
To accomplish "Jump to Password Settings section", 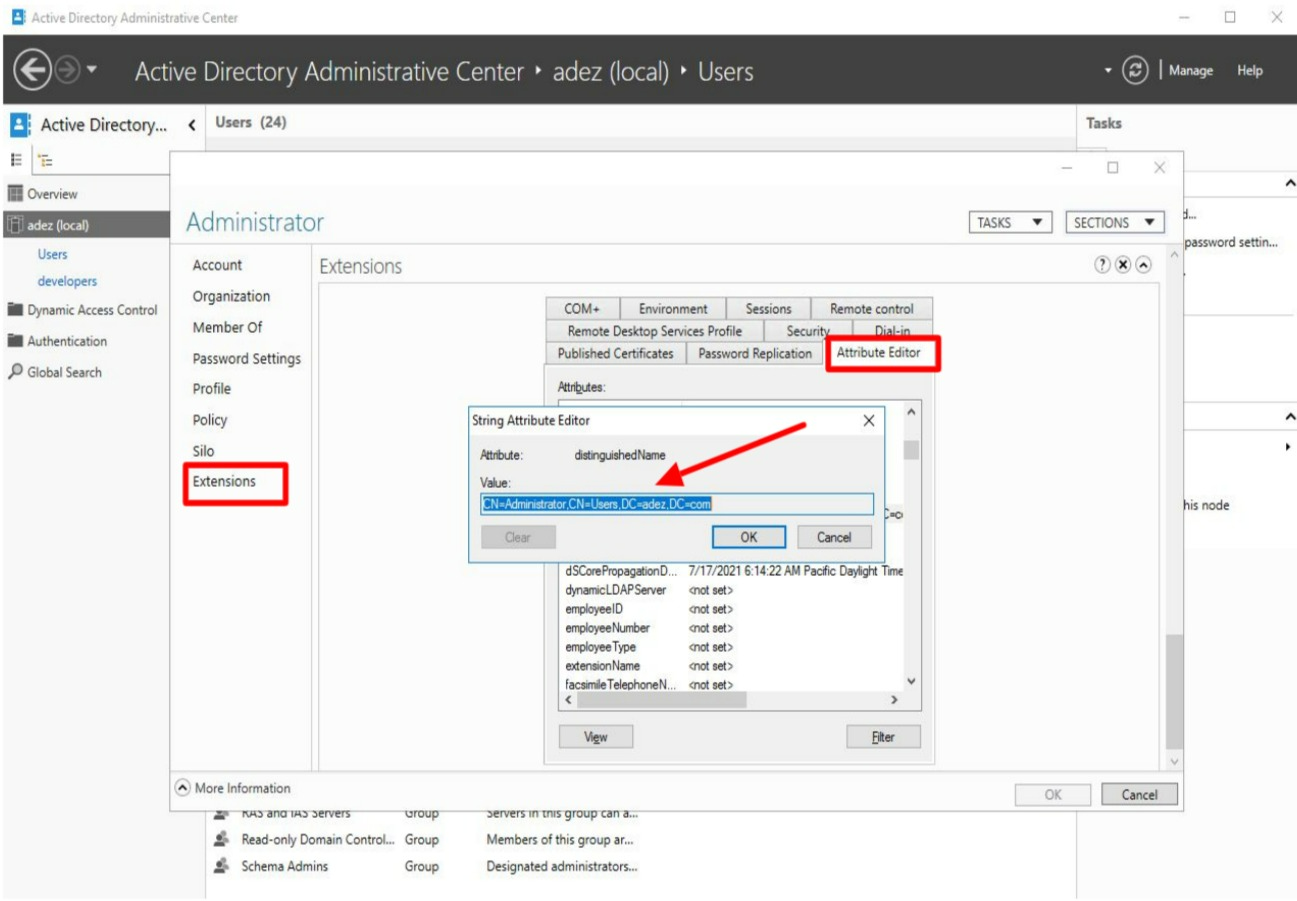I will click(246, 358).
